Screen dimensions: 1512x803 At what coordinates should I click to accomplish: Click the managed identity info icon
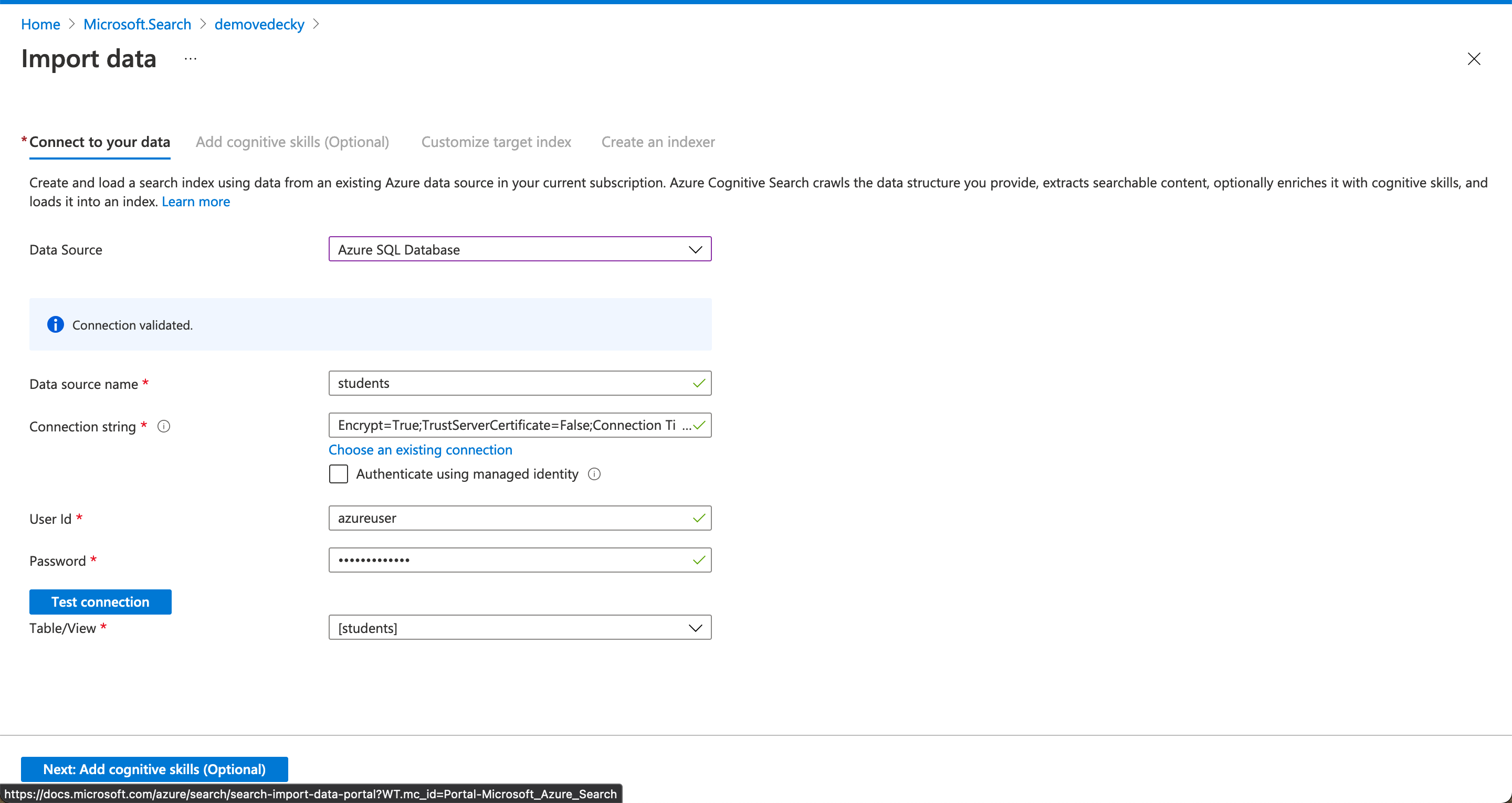[x=594, y=474]
